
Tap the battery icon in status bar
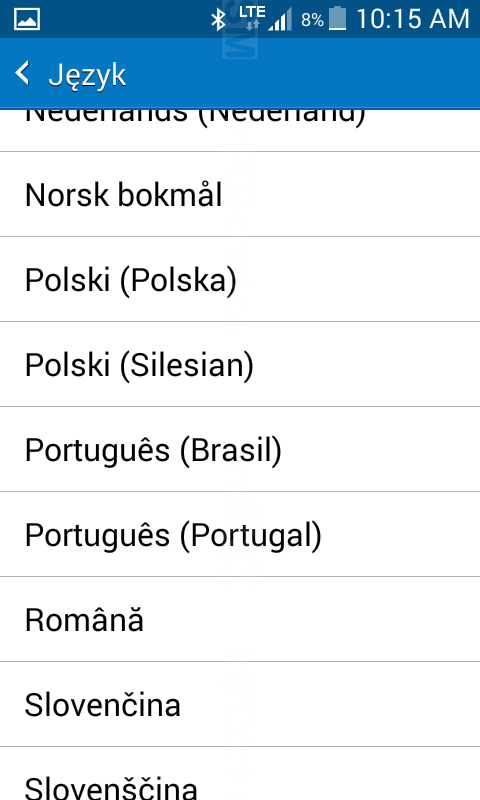point(338,19)
